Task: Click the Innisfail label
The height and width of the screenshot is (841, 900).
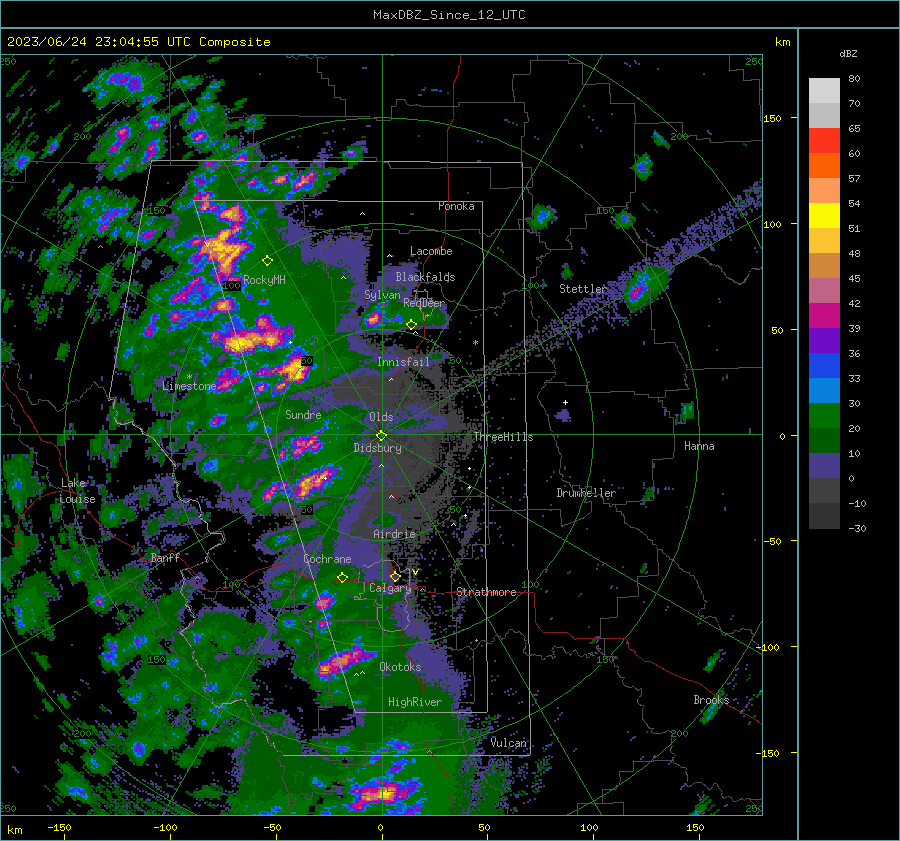Action: click(x=403, y=362)
